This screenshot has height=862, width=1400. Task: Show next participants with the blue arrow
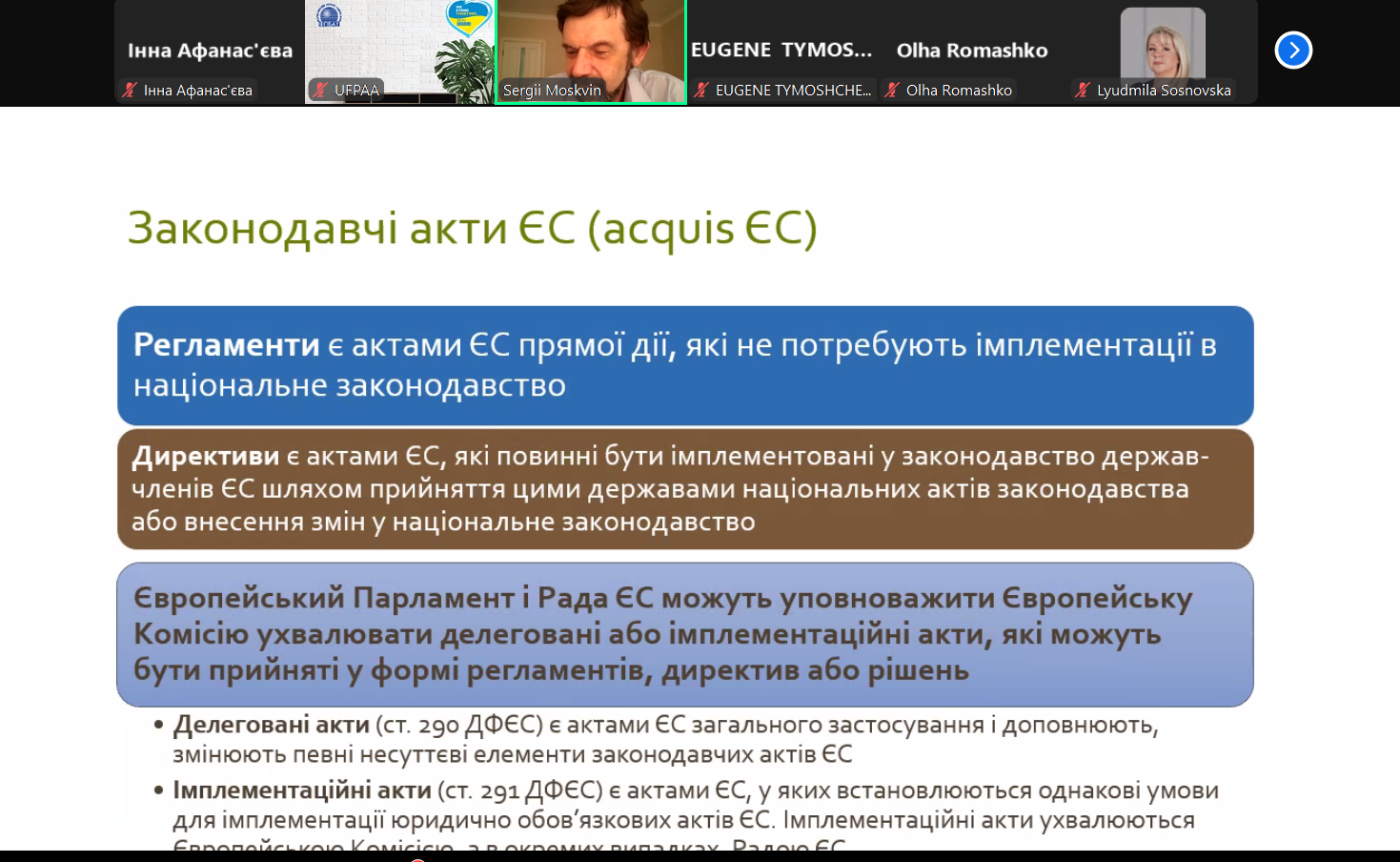tap(1293, 51)
